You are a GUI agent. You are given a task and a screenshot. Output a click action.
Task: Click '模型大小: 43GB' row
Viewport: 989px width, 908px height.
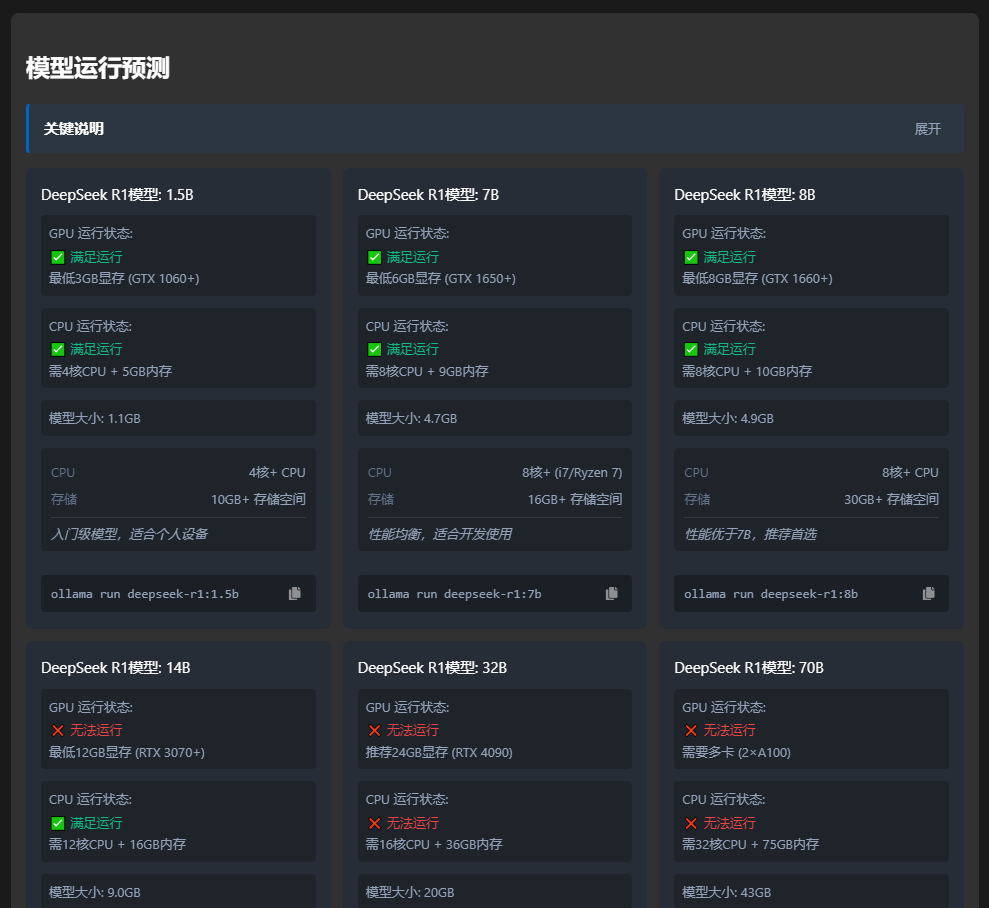[811, 891]
